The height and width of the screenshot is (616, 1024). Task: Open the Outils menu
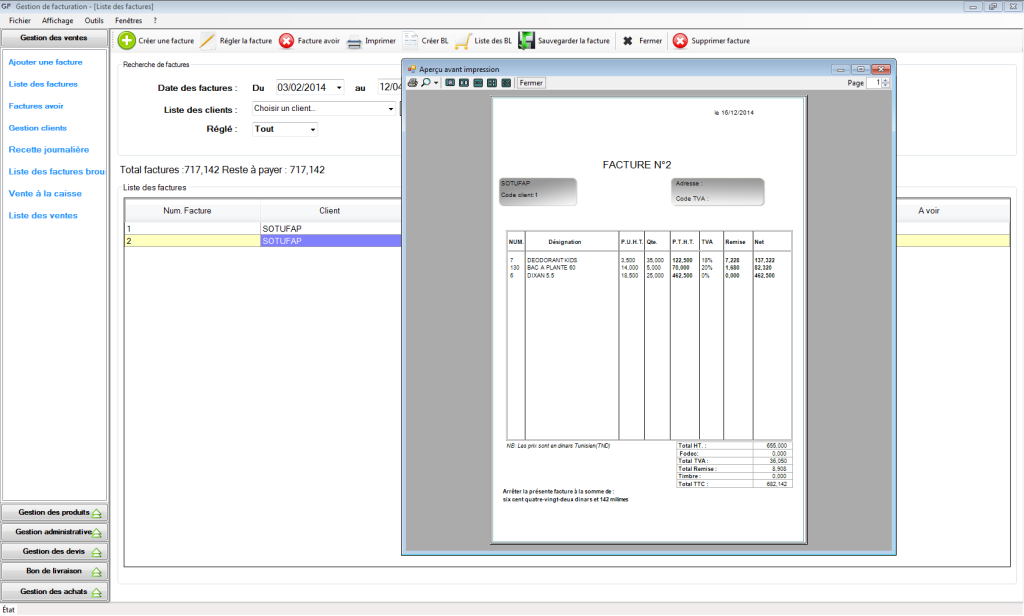94,20
